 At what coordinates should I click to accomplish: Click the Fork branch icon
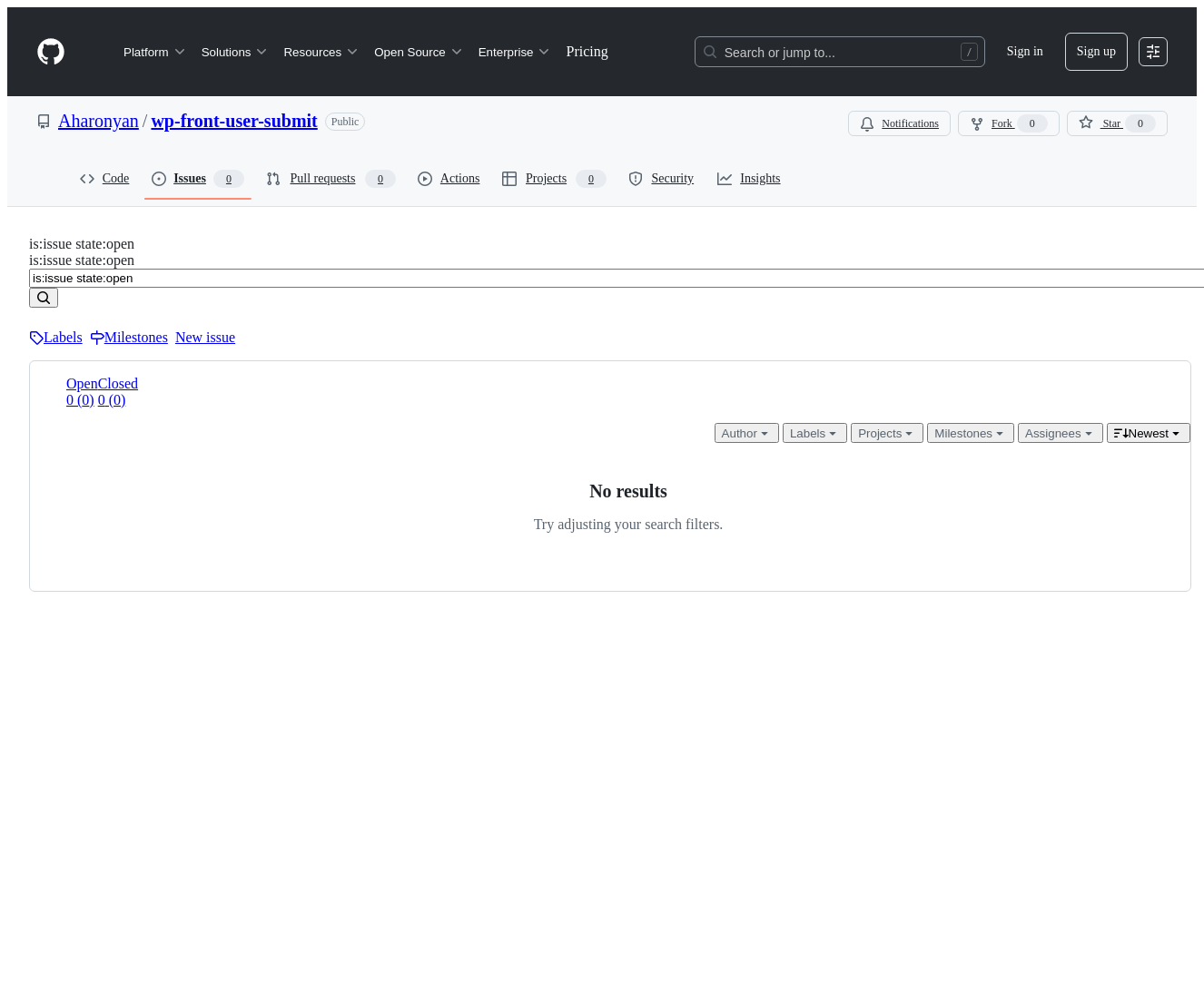[977, 123]
